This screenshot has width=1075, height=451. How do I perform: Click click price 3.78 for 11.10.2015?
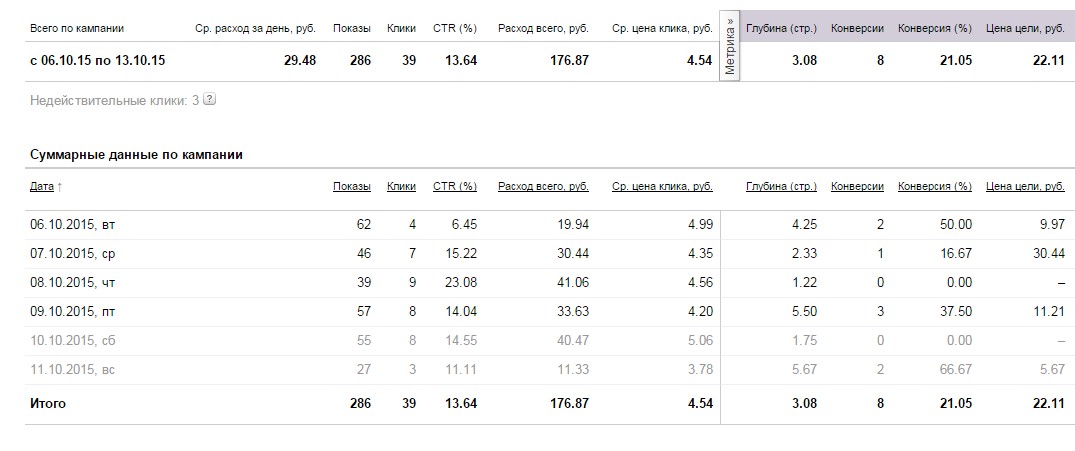pyautogui.click(x=700, y=369)
